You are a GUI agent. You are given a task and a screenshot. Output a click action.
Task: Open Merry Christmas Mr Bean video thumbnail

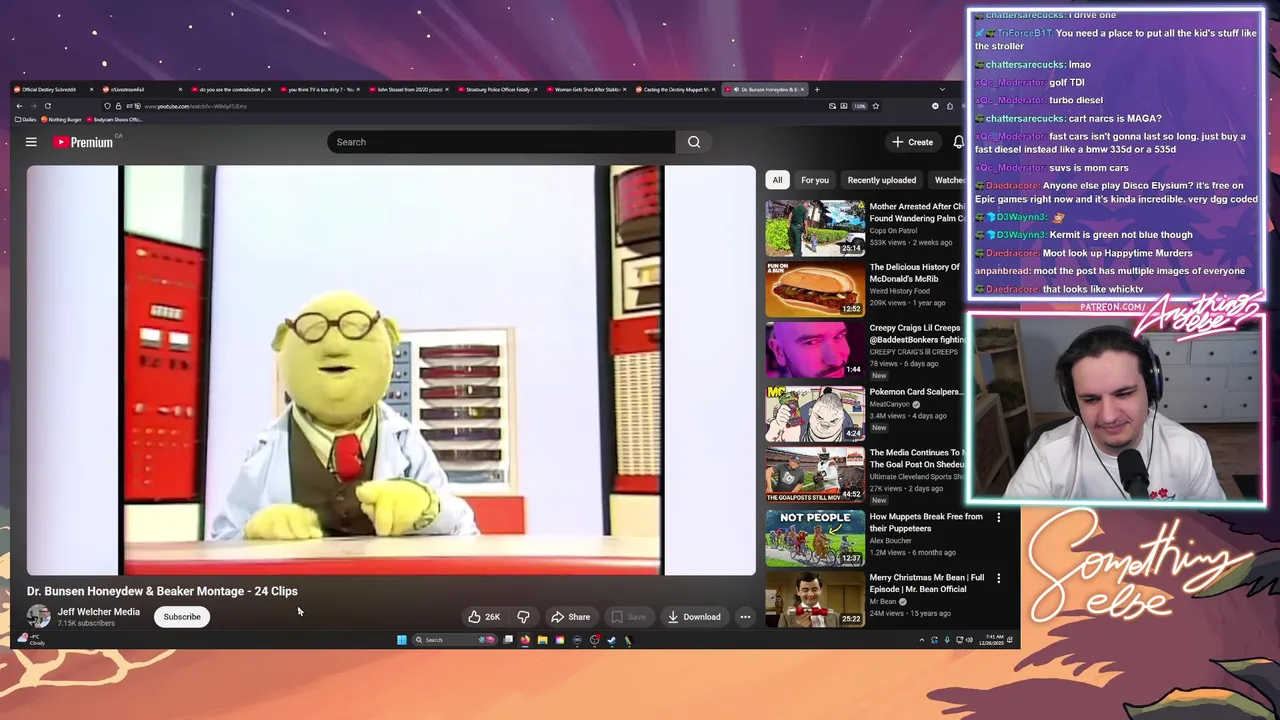pos(815,598)
